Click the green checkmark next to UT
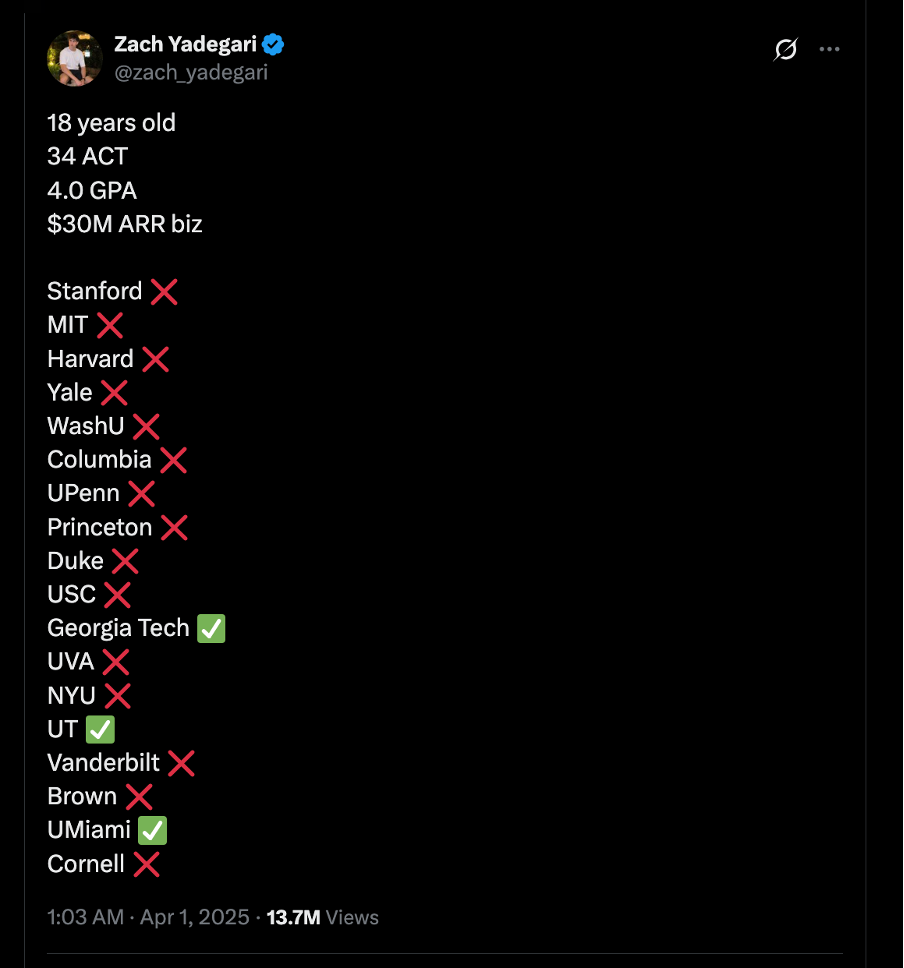Screen dimensions: 904x968 [100, 730]
